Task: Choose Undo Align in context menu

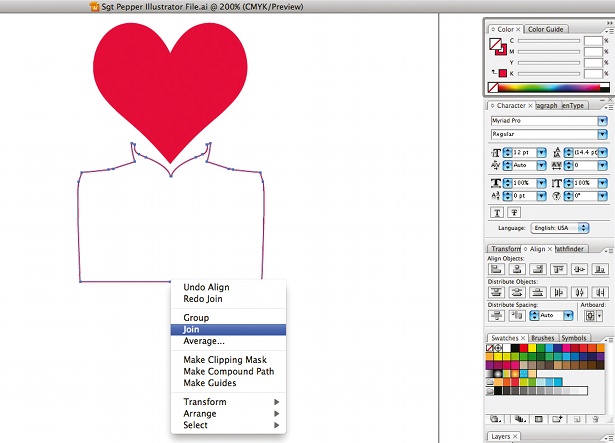Action: (x=206, y=287)
